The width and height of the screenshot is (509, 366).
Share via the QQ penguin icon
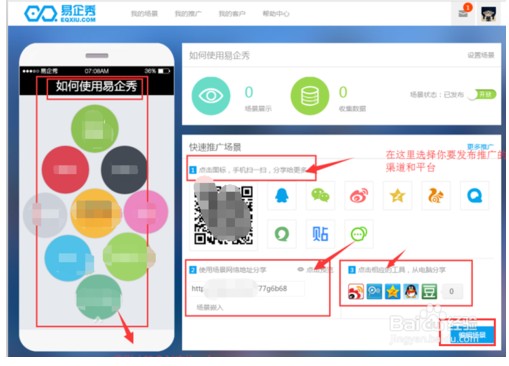[x=282, y=195]
